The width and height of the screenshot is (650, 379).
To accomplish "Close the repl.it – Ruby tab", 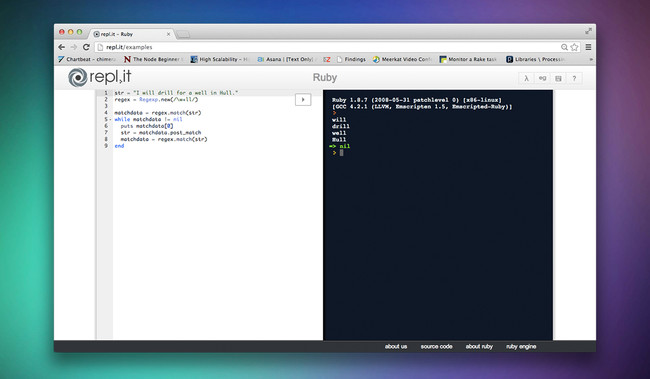I will tap(168, 34).
